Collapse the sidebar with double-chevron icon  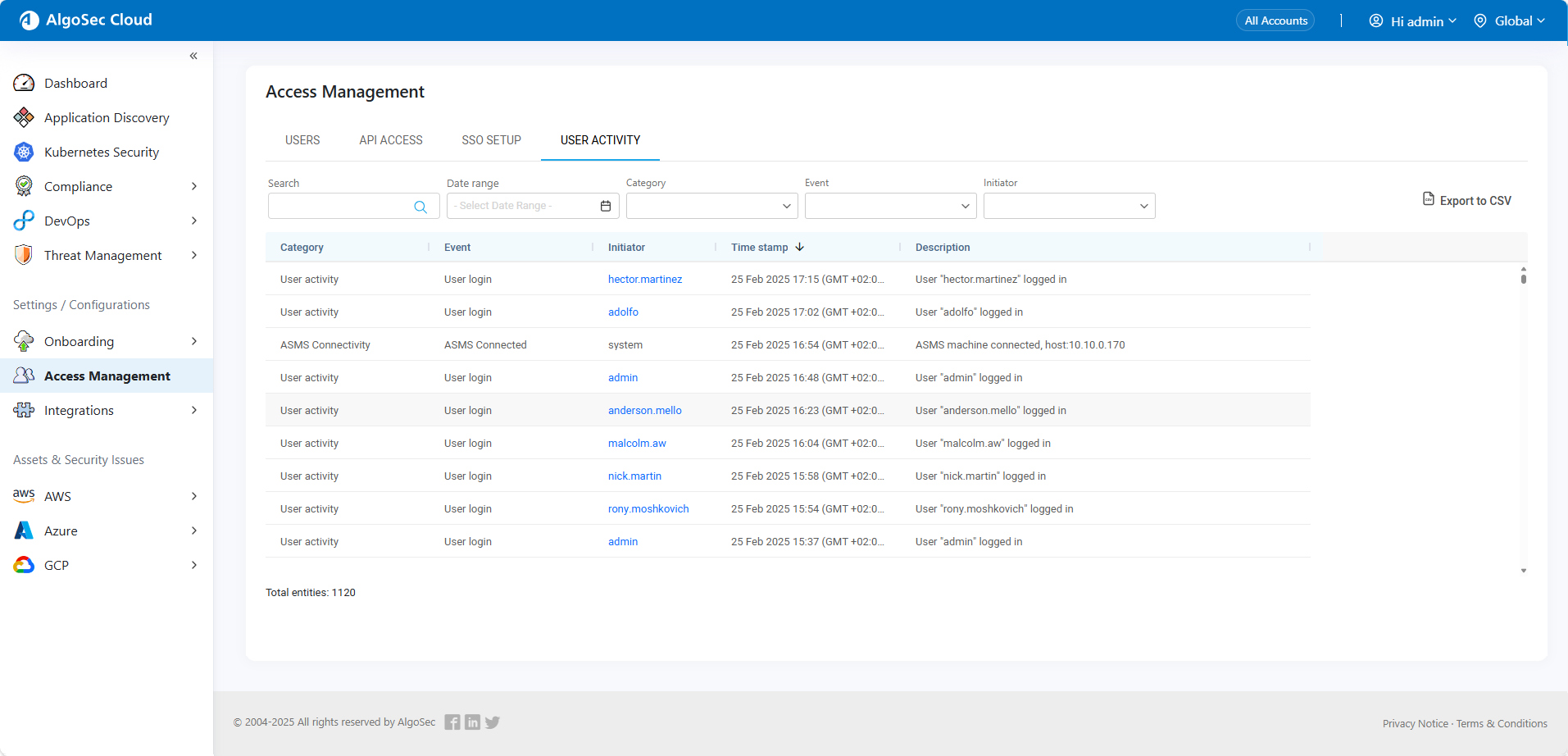(x=193, y=56)
